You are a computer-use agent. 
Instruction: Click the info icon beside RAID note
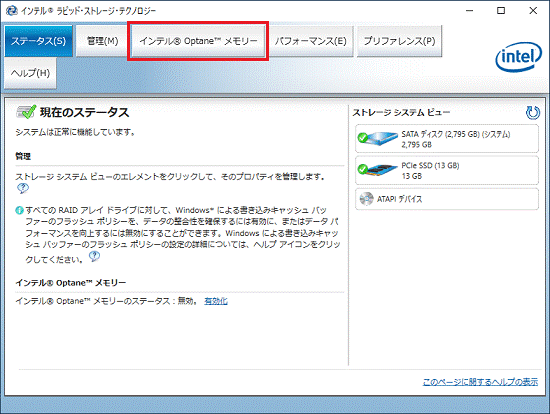(19, 211)
